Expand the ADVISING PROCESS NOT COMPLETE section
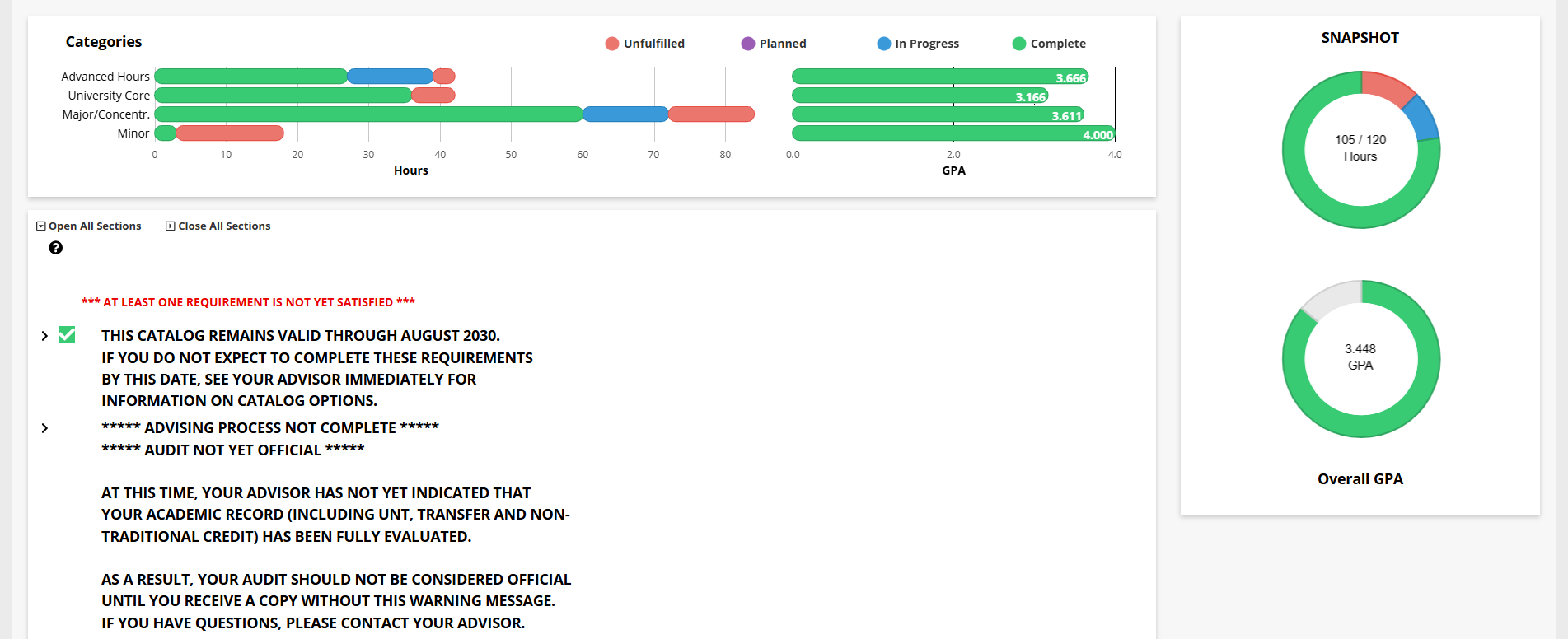 coord(44,427)
